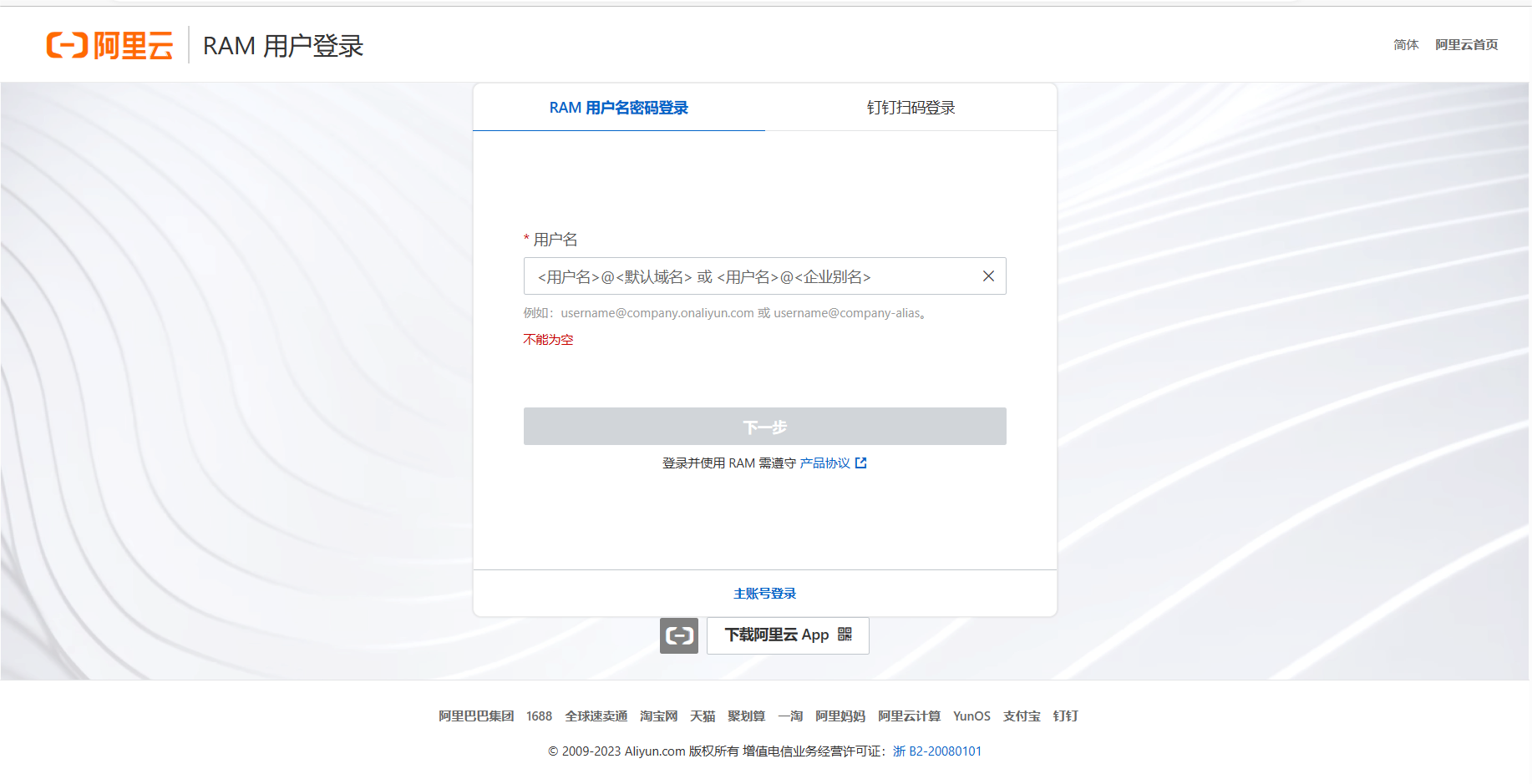Open 一淘 footer link
This screenshot has width=1532, height=784.
tap(790, 716)
